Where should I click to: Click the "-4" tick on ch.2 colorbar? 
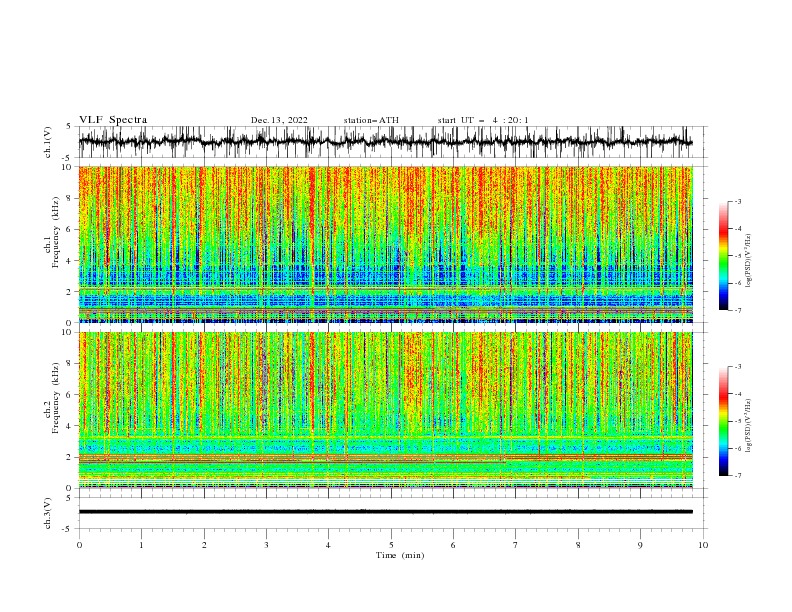click(x=737, y=394)
